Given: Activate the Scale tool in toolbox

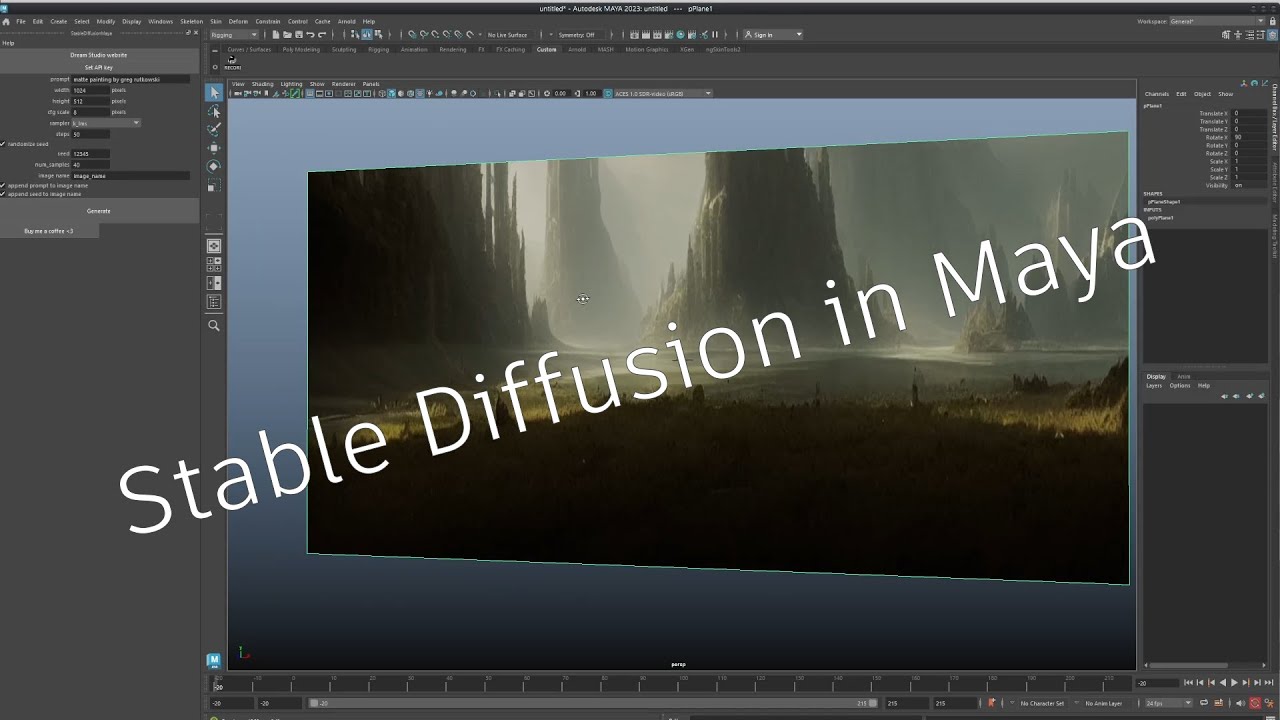Looking at the screenshot, I should [214, 185].
